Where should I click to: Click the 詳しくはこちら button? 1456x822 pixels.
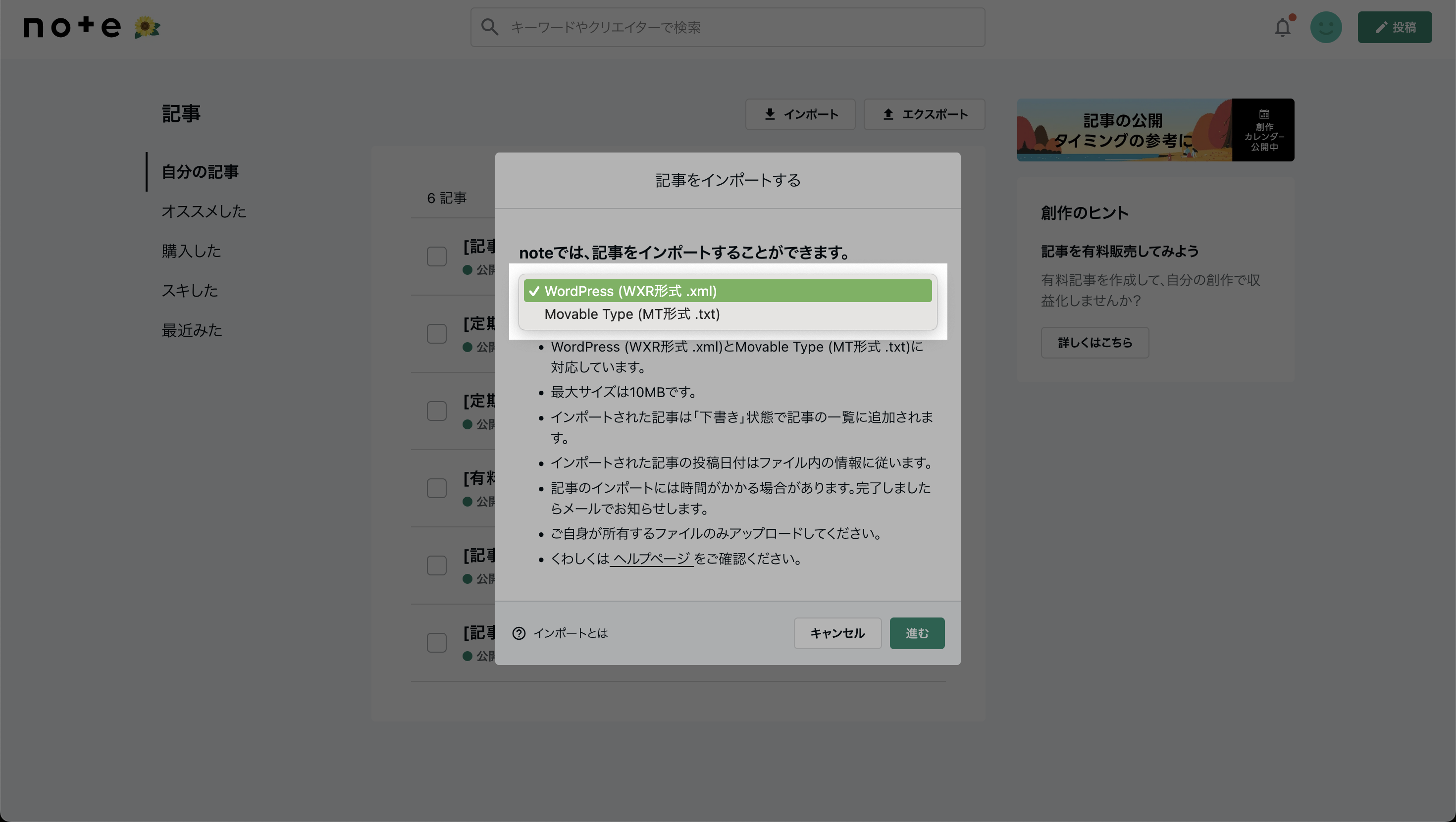click(x=1095, y=343)
